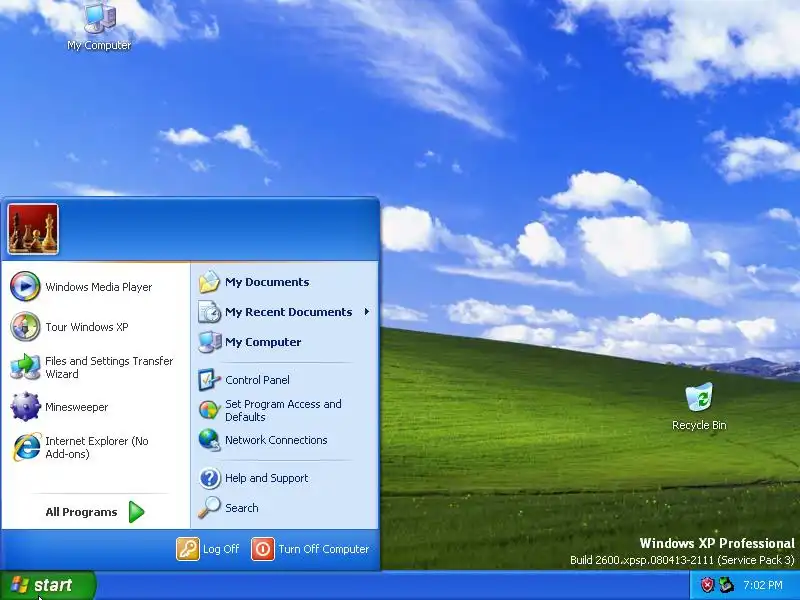
Task: Click the red security shield tray icon
Action: click(x=707, y=585)
